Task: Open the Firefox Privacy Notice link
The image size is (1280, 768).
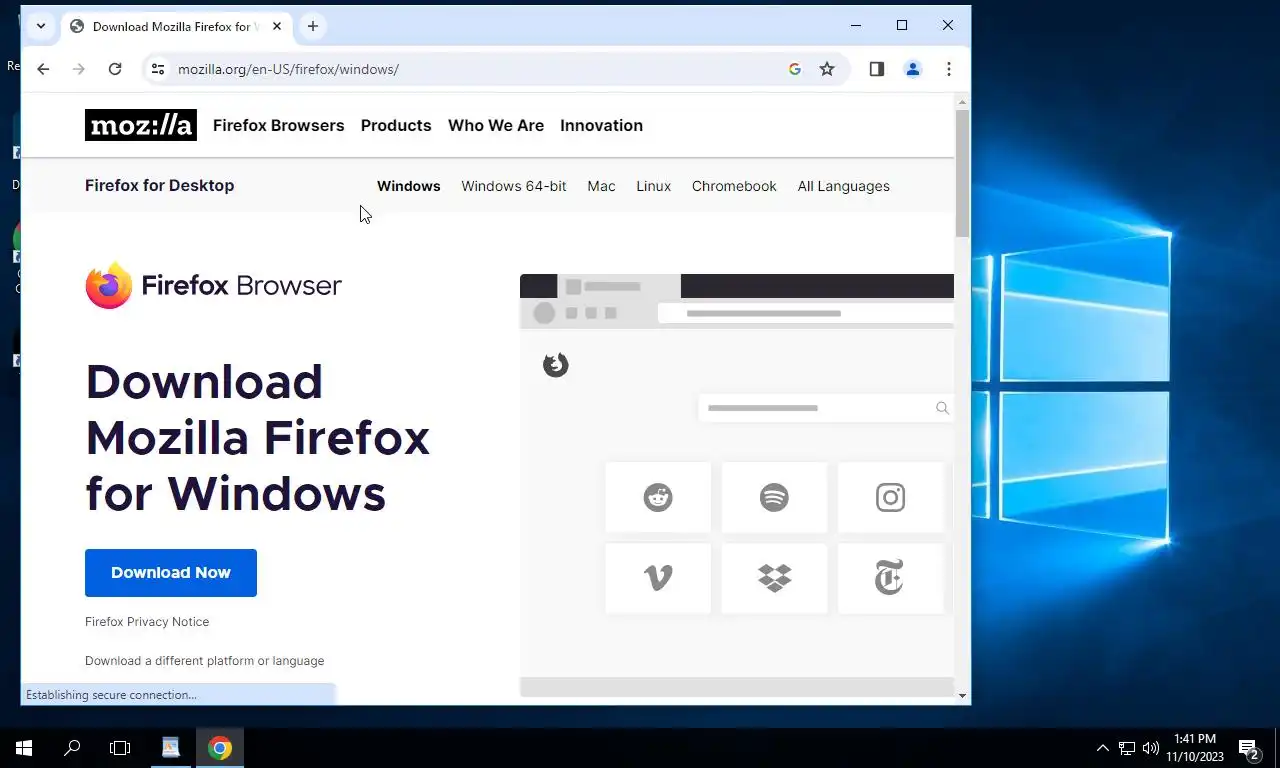Action: (147, 621)
